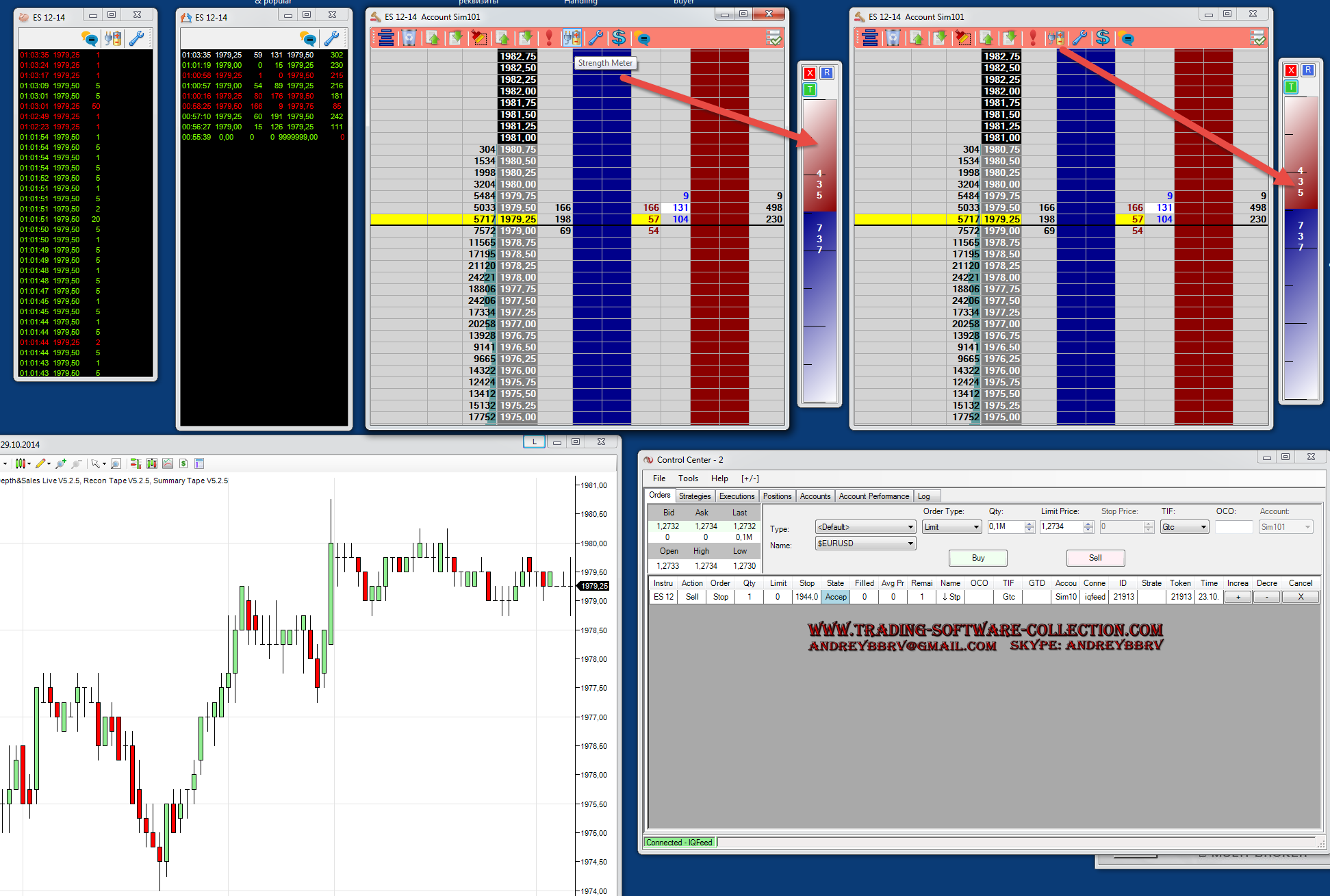Cancel the ES 12 order with X button
This screenshot has width=1330, height=896.
[x=1300, y=597]
